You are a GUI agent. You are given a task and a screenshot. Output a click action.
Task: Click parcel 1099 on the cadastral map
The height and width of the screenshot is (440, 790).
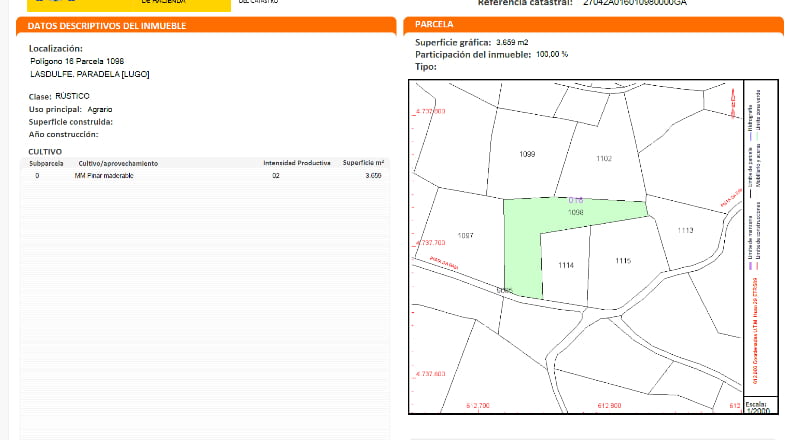(527, 154)
